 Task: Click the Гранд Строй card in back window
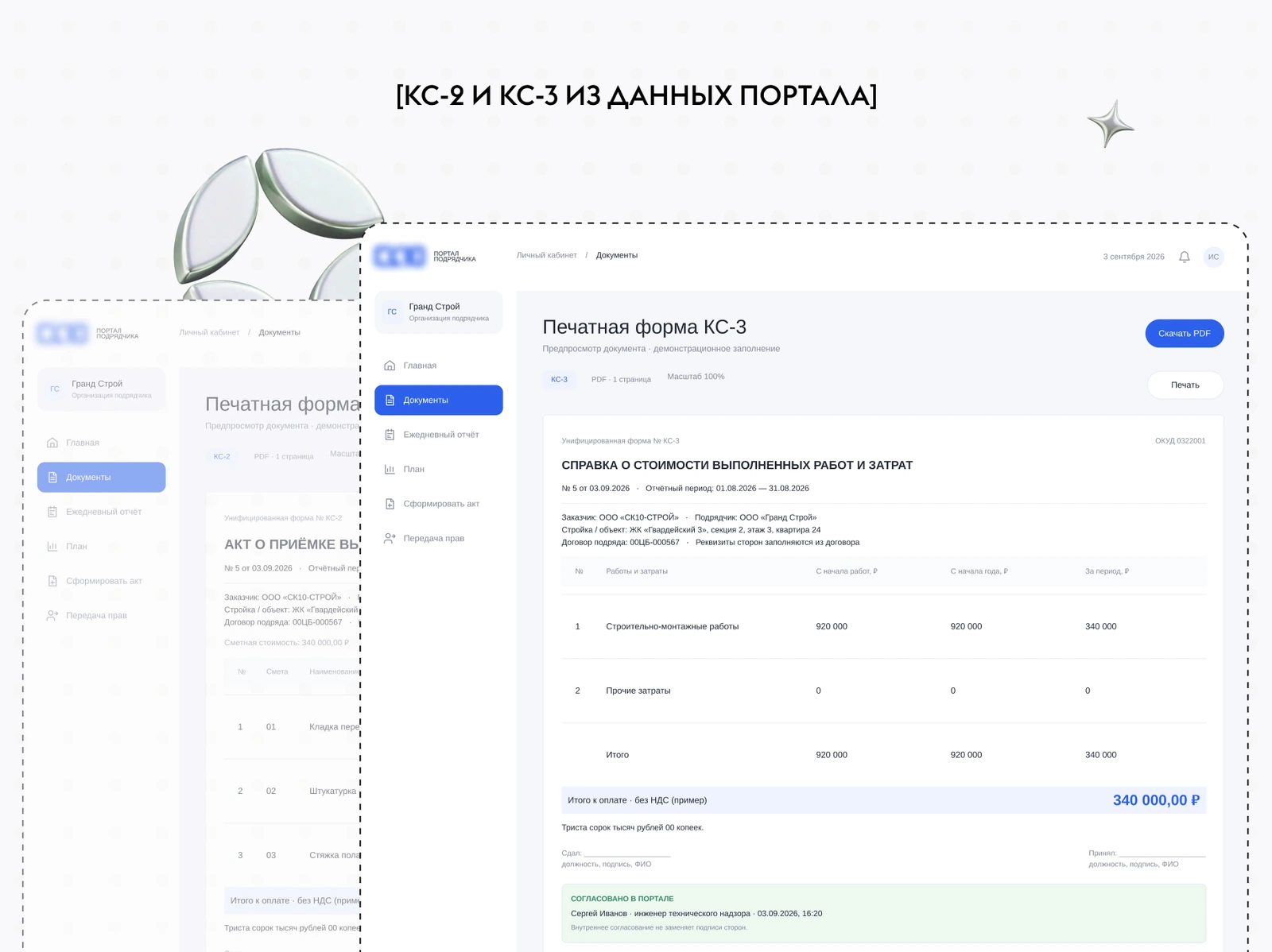click(x=102, y=389)
